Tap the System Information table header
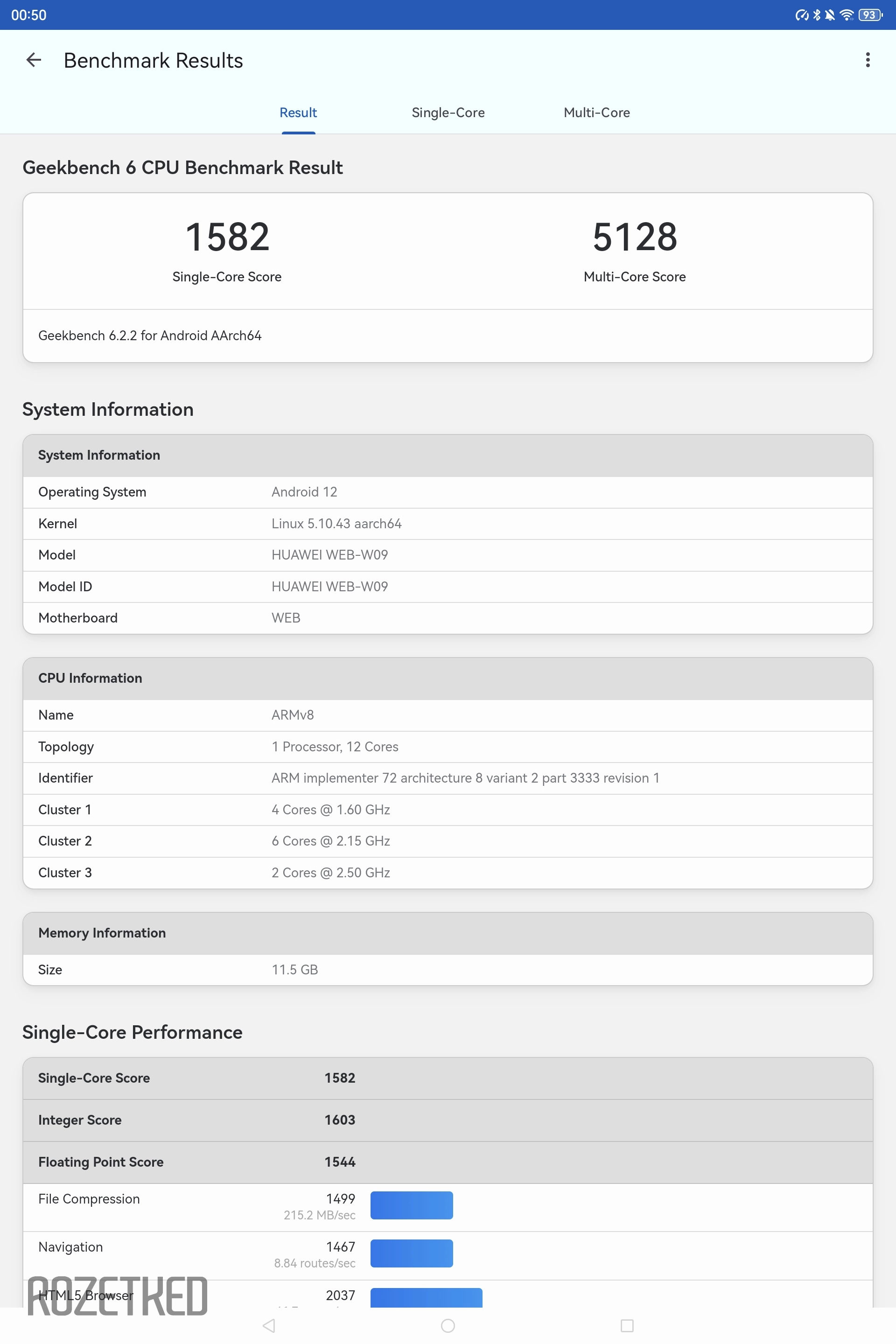This screenshot has width=896, height=1344. tap(448, 455)
